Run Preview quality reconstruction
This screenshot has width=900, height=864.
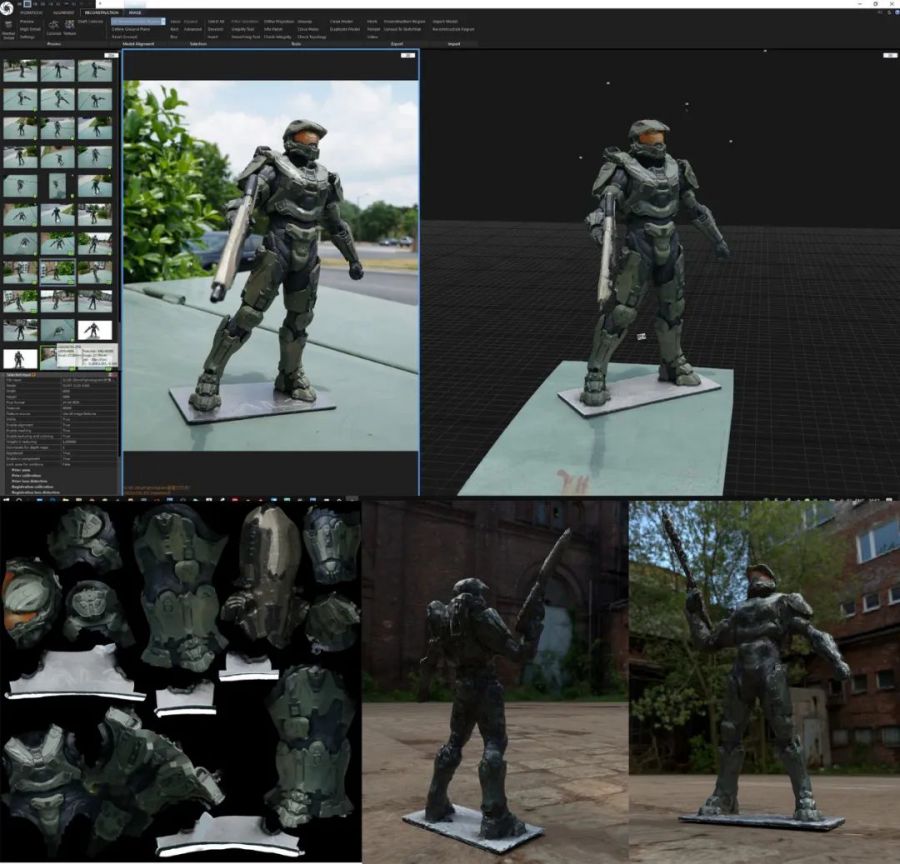click(x=27, y=22)
